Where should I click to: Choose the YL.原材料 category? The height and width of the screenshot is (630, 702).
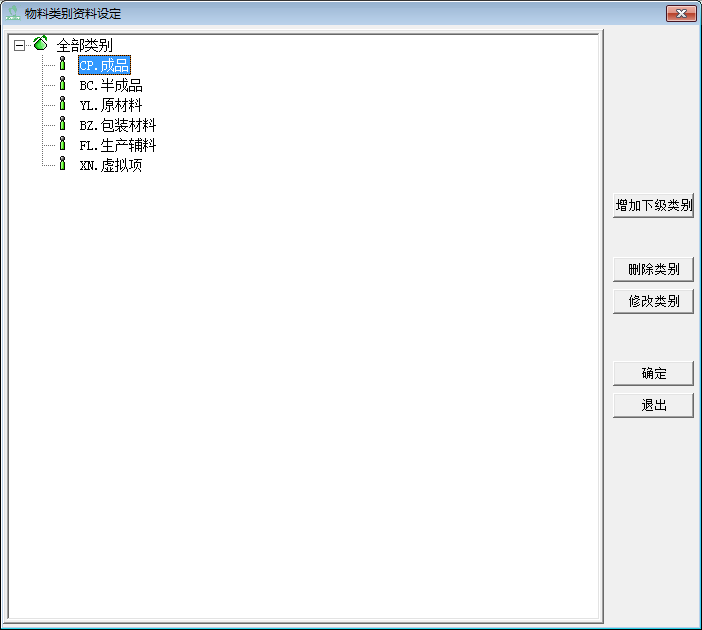110,105
